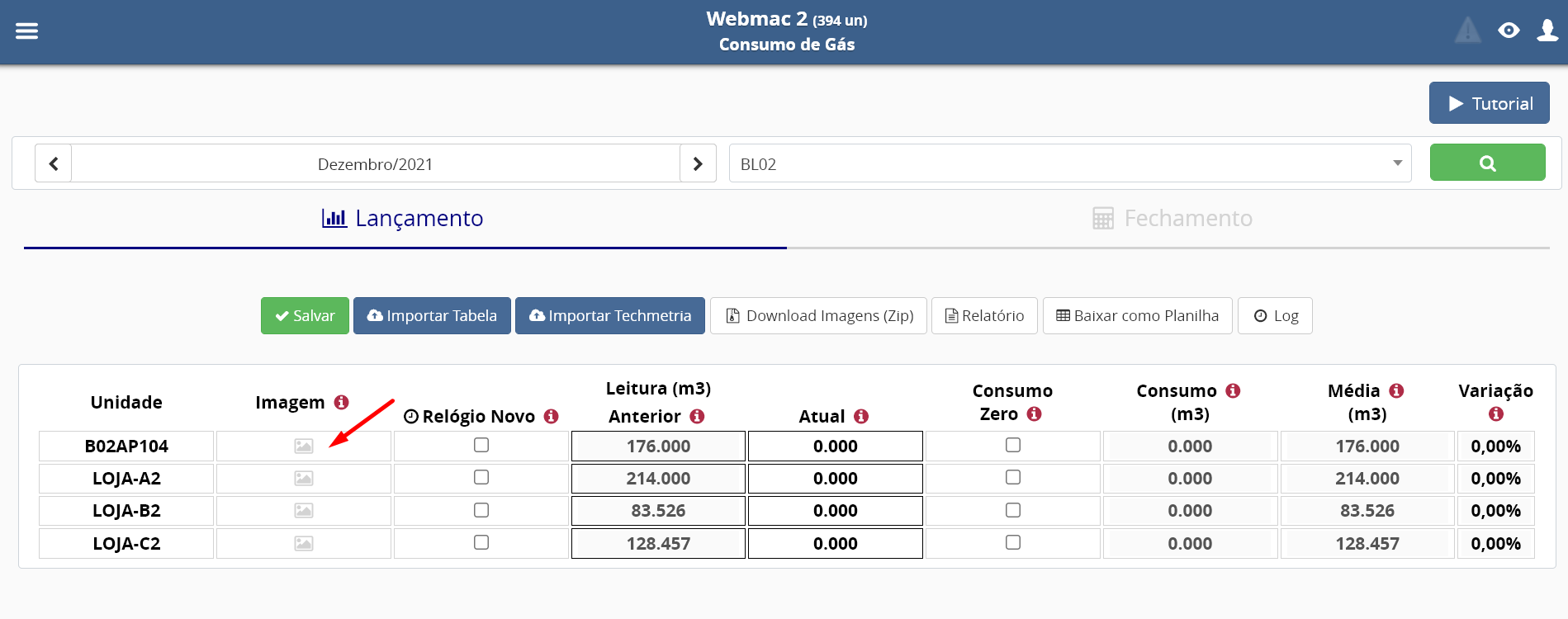Expand the BL02 block dropdown

coord(1069,163)
